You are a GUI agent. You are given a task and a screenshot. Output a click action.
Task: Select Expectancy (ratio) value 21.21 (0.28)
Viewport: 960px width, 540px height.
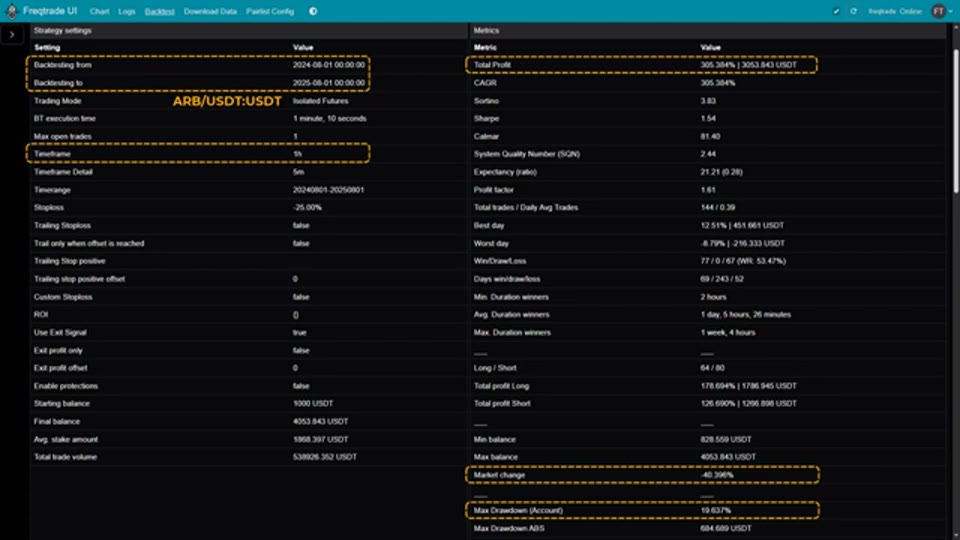tap(721, 172)
